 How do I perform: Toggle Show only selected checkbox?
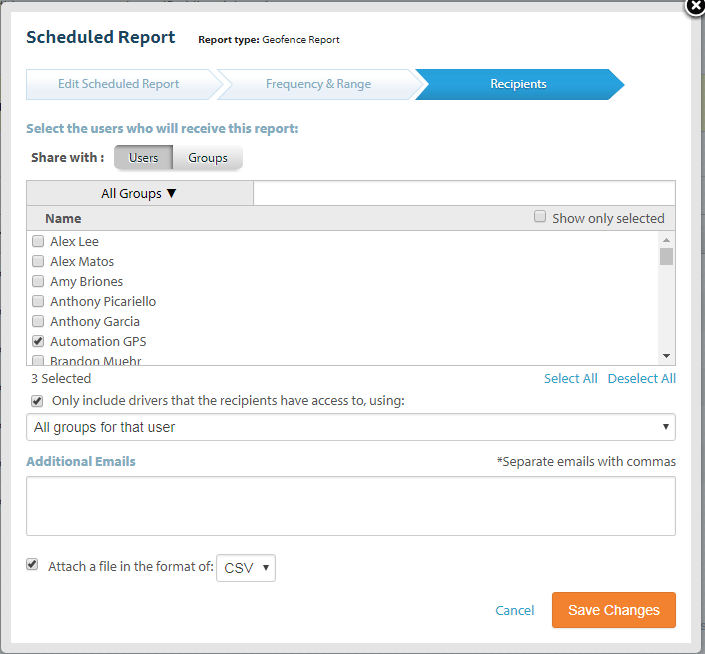tap(540, 217)
